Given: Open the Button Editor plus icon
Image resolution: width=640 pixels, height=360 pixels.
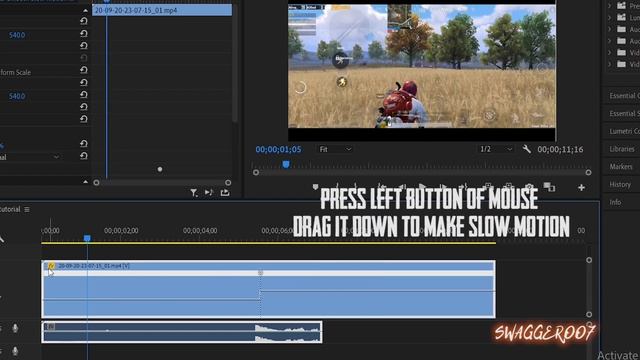Looking at the screenshot, I should (x=581, y=188).
